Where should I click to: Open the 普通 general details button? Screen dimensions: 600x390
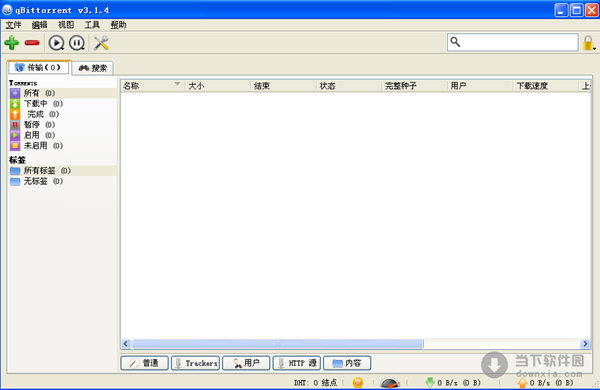pyautogui.click(x=144, y=363)
